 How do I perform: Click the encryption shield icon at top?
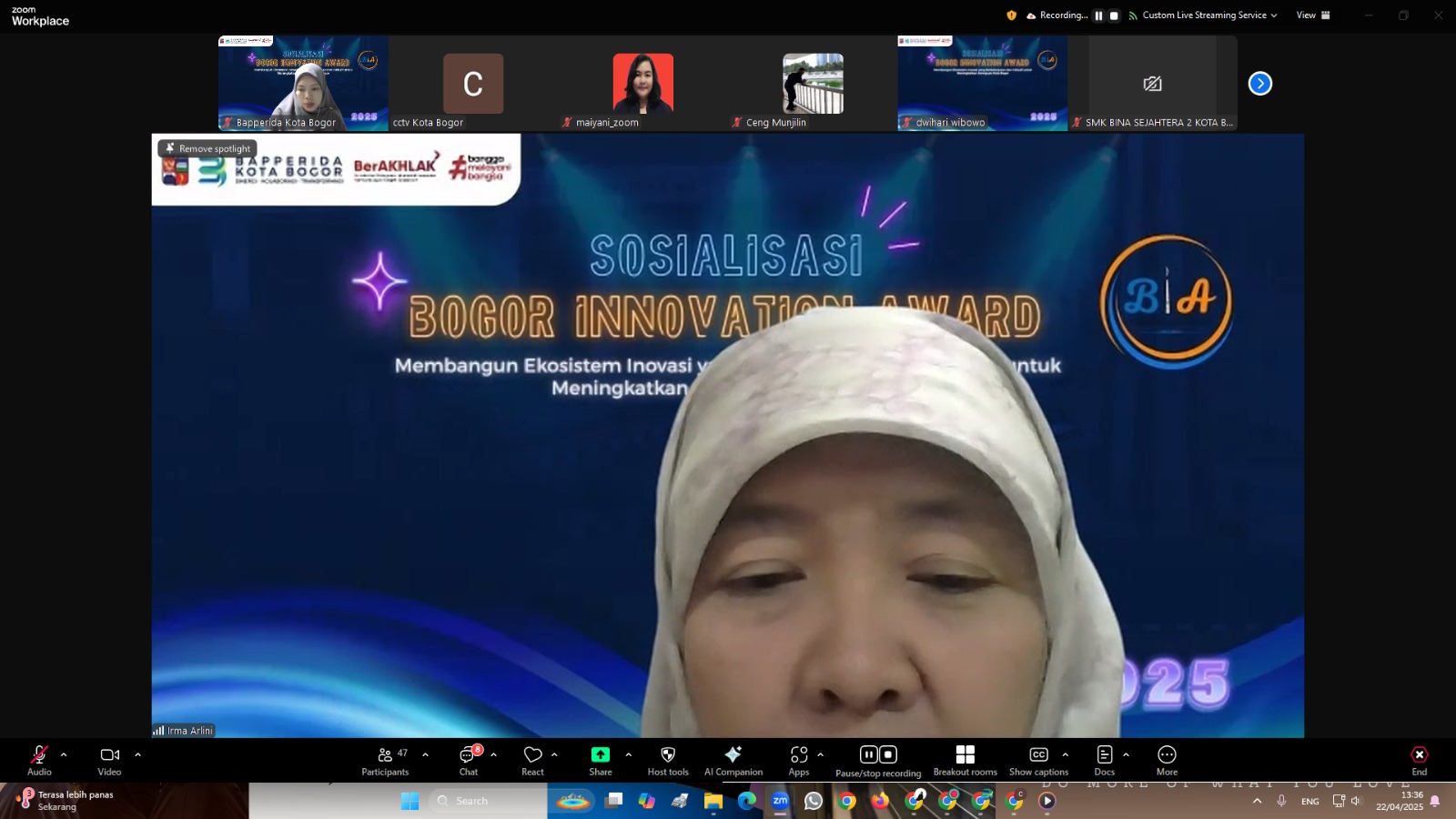(1011, 15)
